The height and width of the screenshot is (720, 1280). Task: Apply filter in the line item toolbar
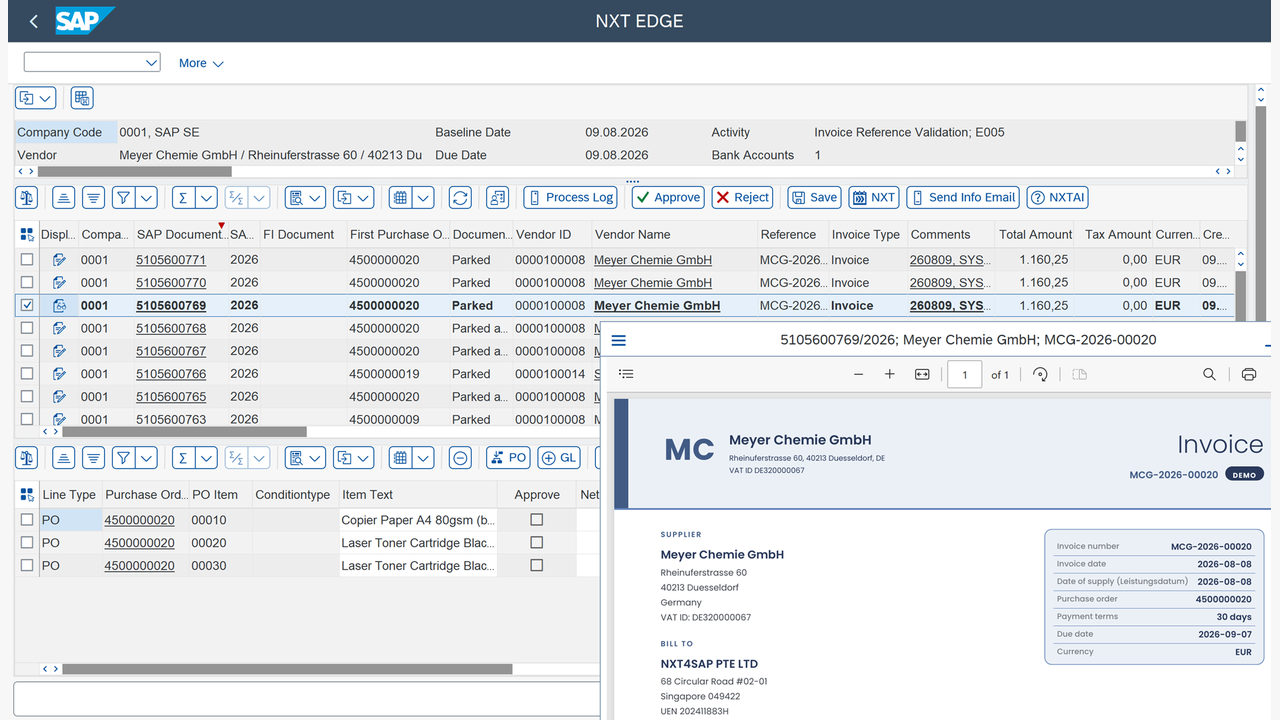tap(123, 458)
